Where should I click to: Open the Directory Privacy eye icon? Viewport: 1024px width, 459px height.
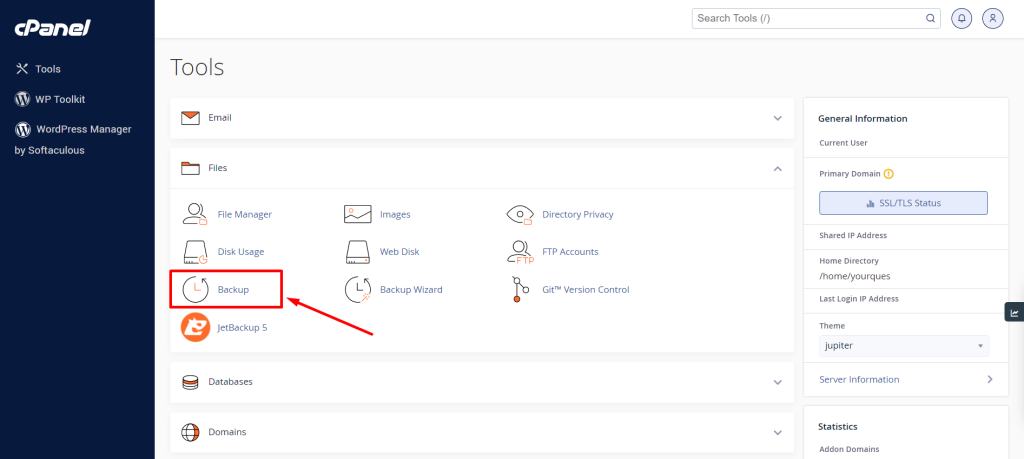coord(520,214)
